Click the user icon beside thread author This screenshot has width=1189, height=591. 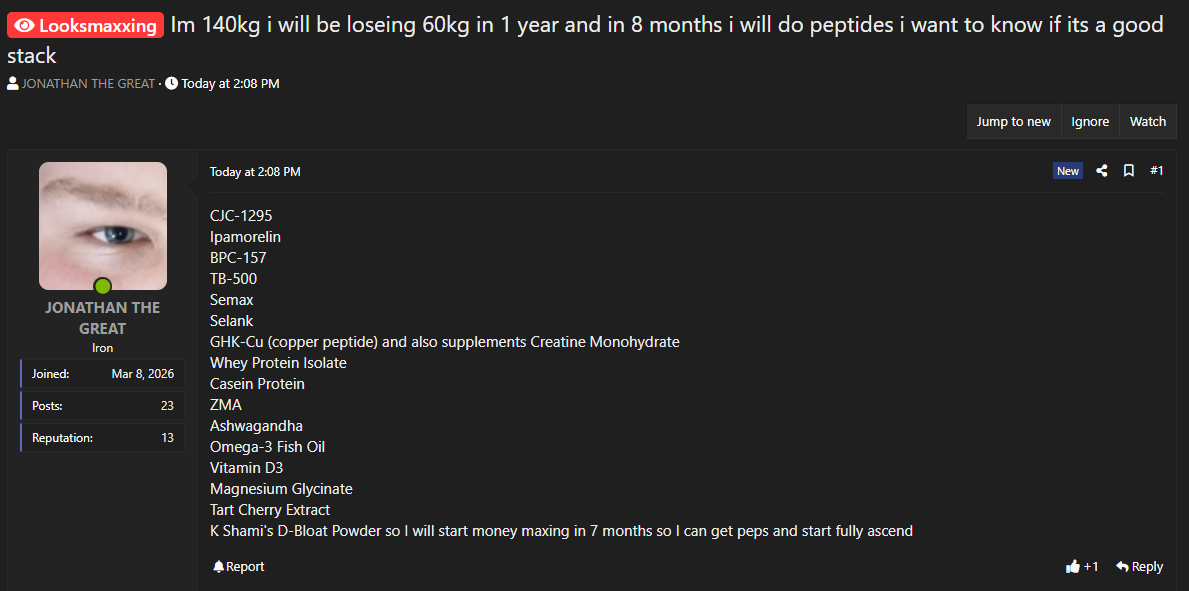tap(13, 84)
